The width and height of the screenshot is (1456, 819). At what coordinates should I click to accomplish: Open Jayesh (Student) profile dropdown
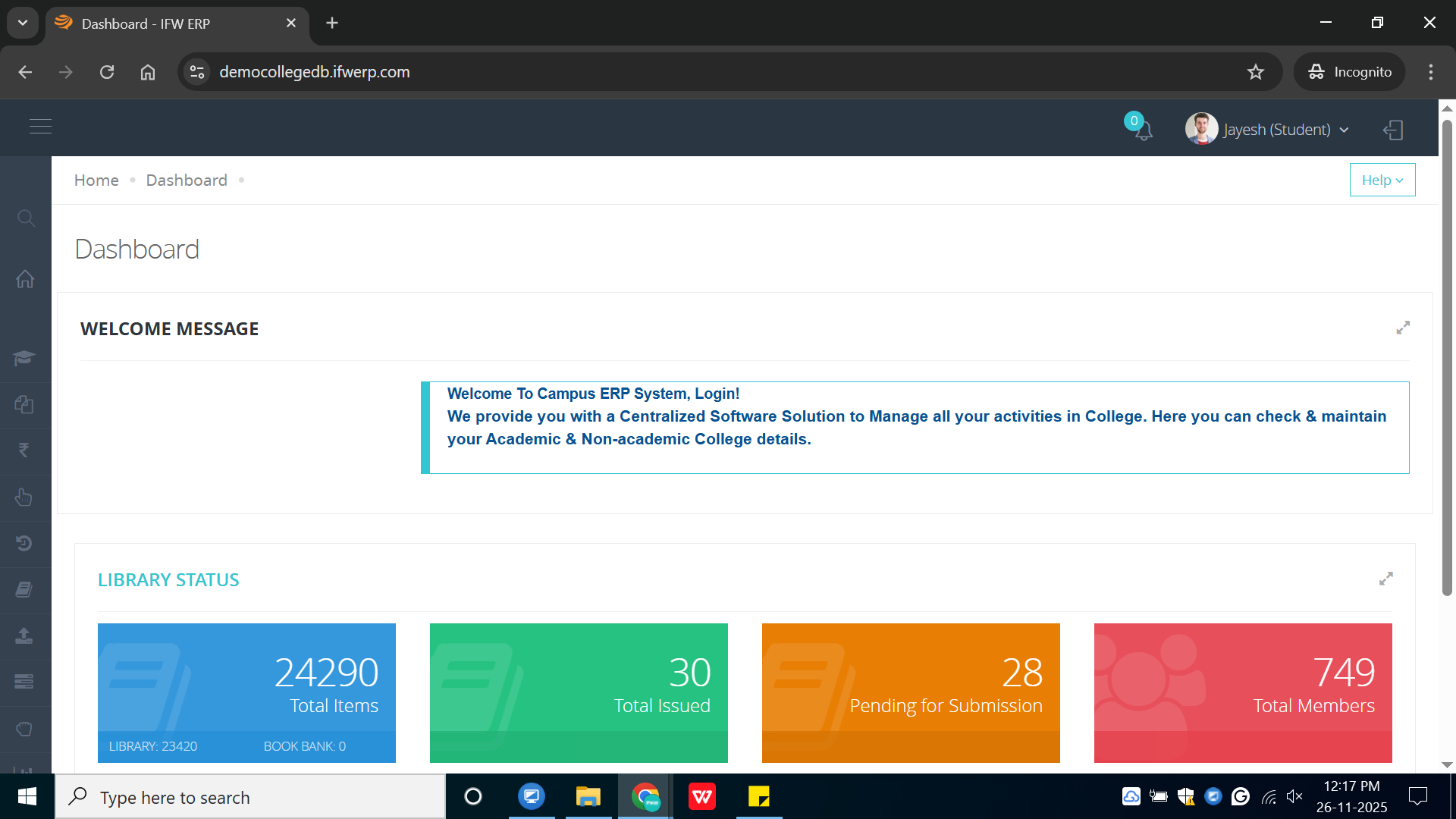pos(1267,130)
